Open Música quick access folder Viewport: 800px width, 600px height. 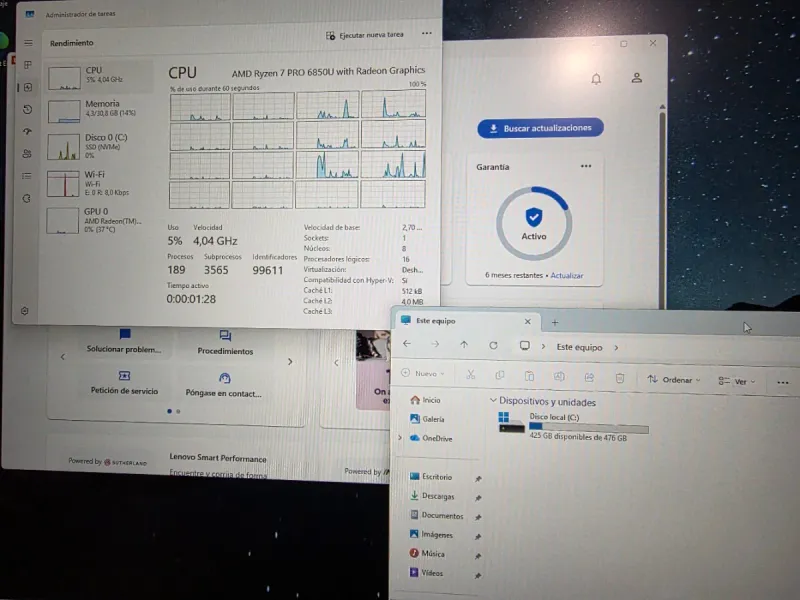[427, 554]
